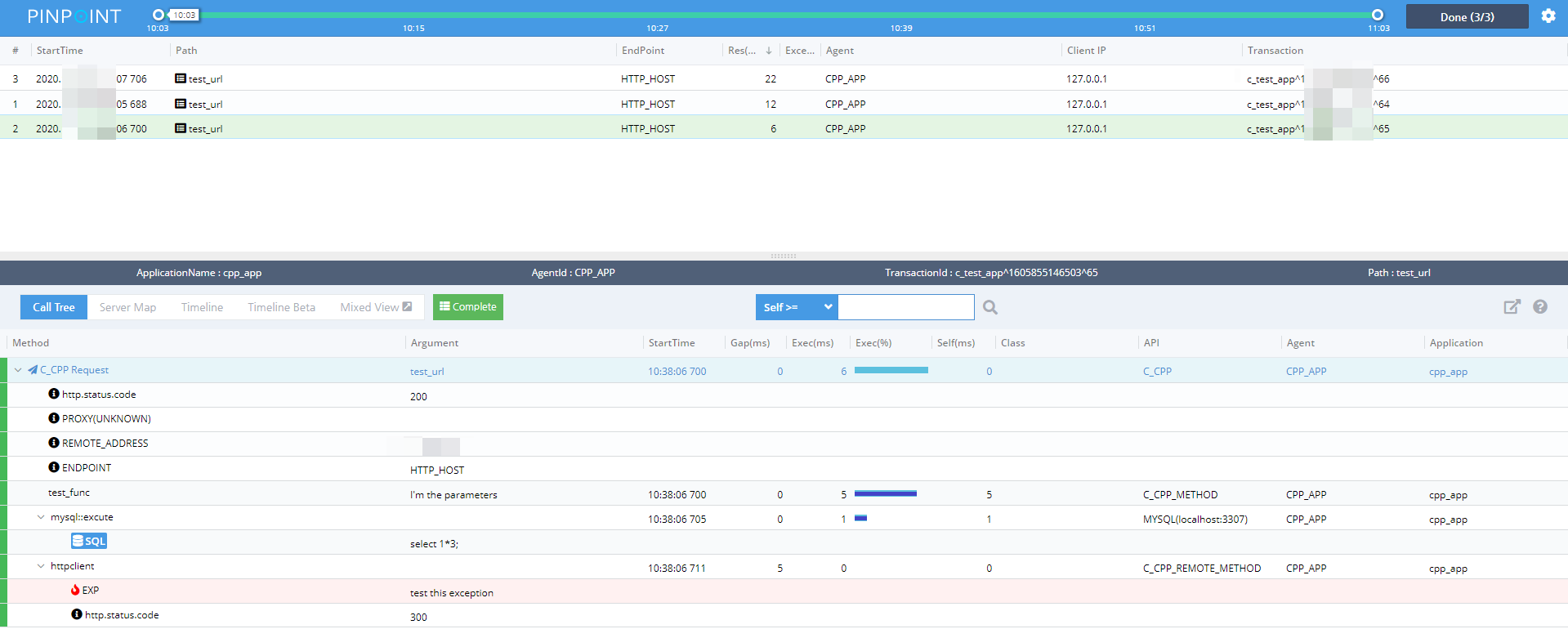Image resolution: width=1568 pixels, height=629 pixels.
Task: Click info icon beside status code 200
Action: pyautogui.click(x=54, y=394)
